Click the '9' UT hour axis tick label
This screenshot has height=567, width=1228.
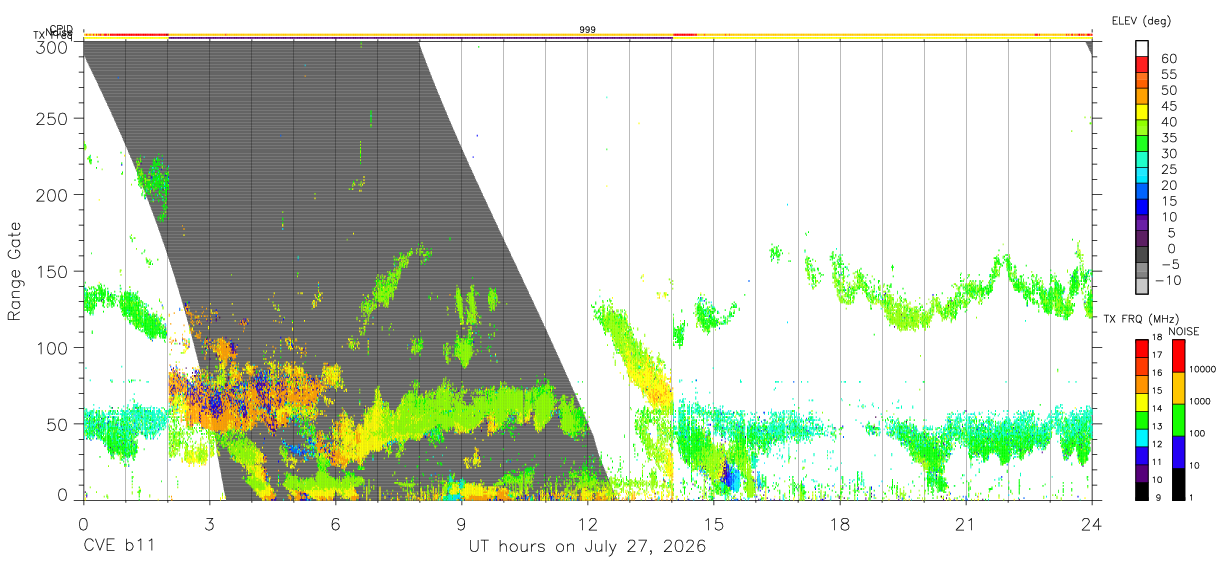click(x=461, y=524)
